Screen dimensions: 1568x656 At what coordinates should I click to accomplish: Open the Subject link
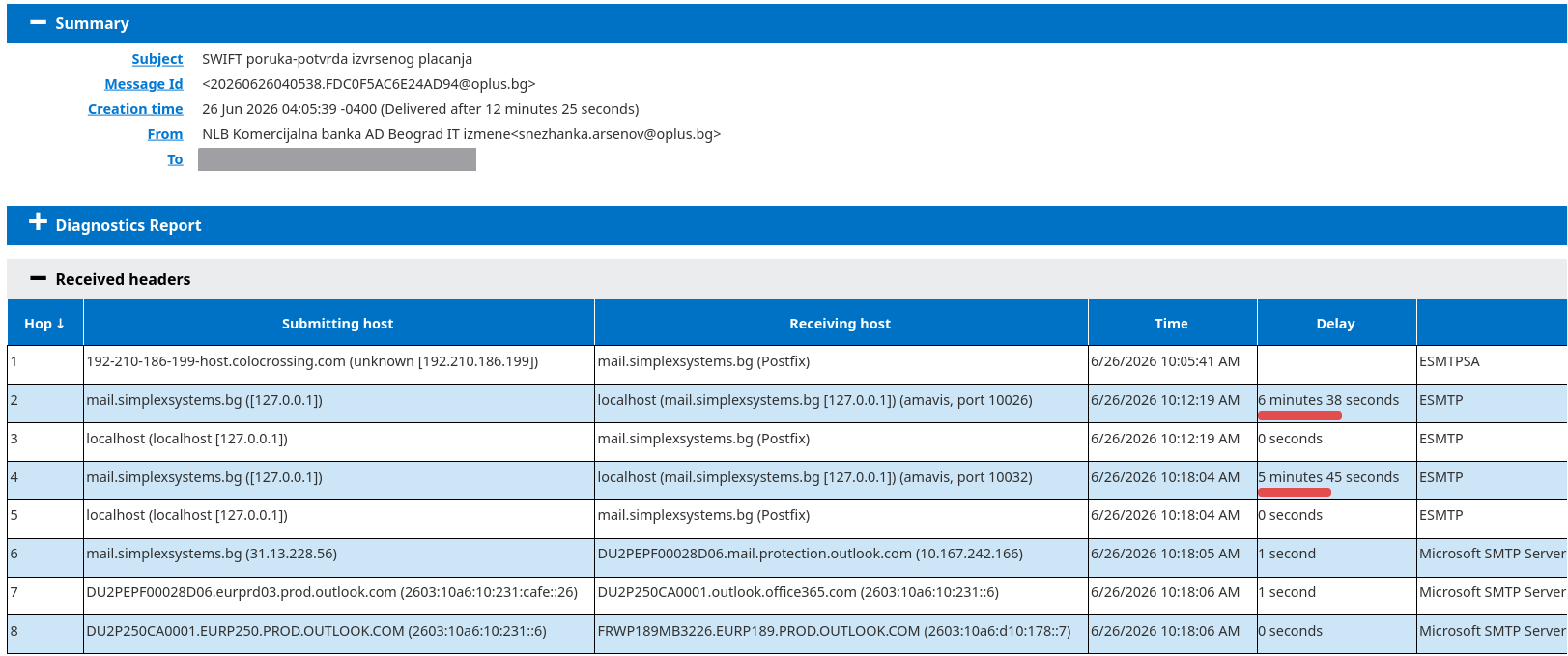pos(157,59)
